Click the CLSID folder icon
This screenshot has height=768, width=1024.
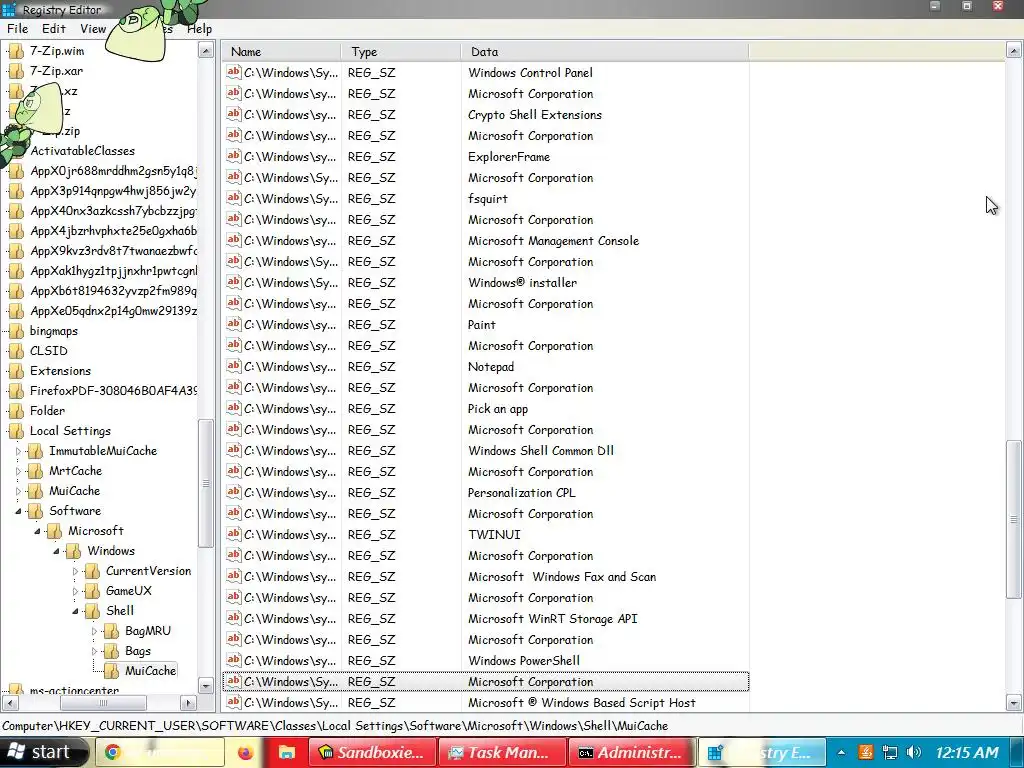[x=16, y=351]
